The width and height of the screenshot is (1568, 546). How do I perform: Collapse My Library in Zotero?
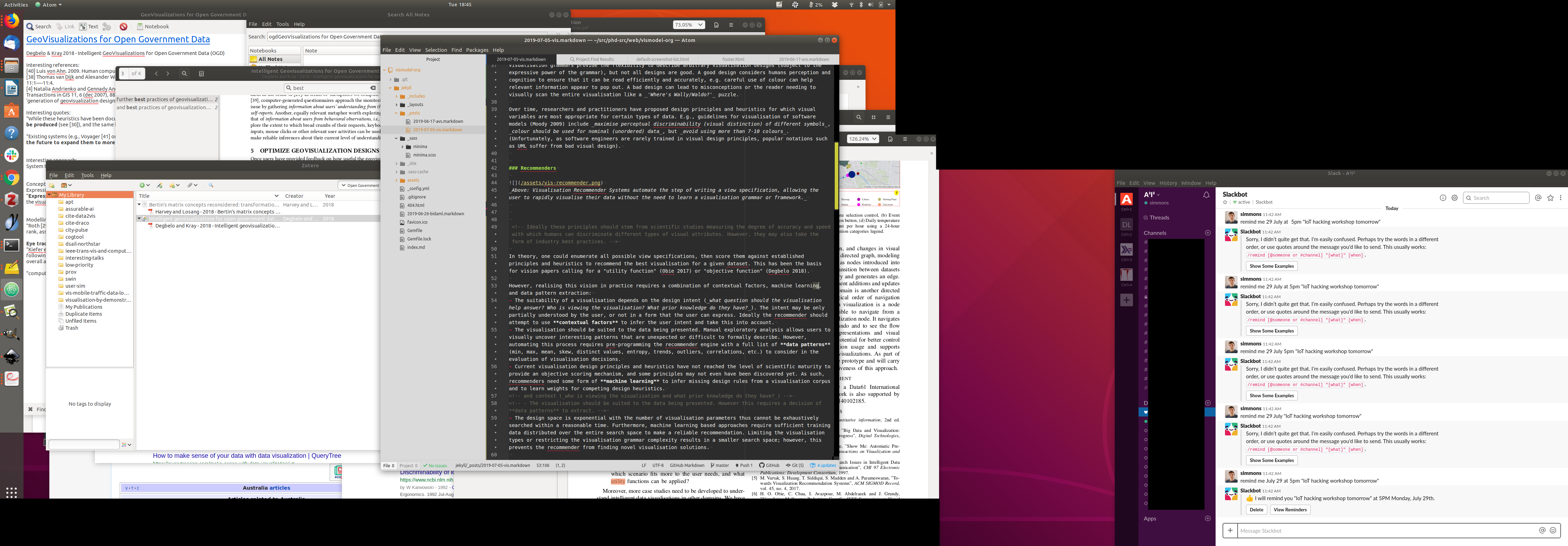coord(49,195)
